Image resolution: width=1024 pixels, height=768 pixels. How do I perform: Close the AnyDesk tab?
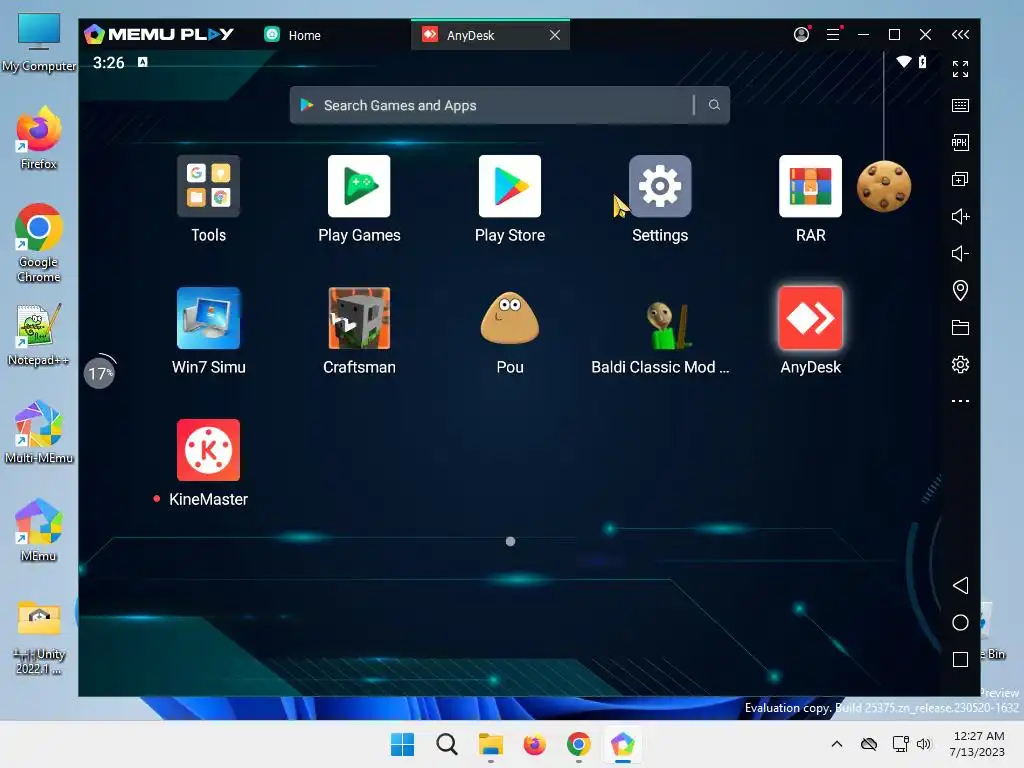pos(554,35)
